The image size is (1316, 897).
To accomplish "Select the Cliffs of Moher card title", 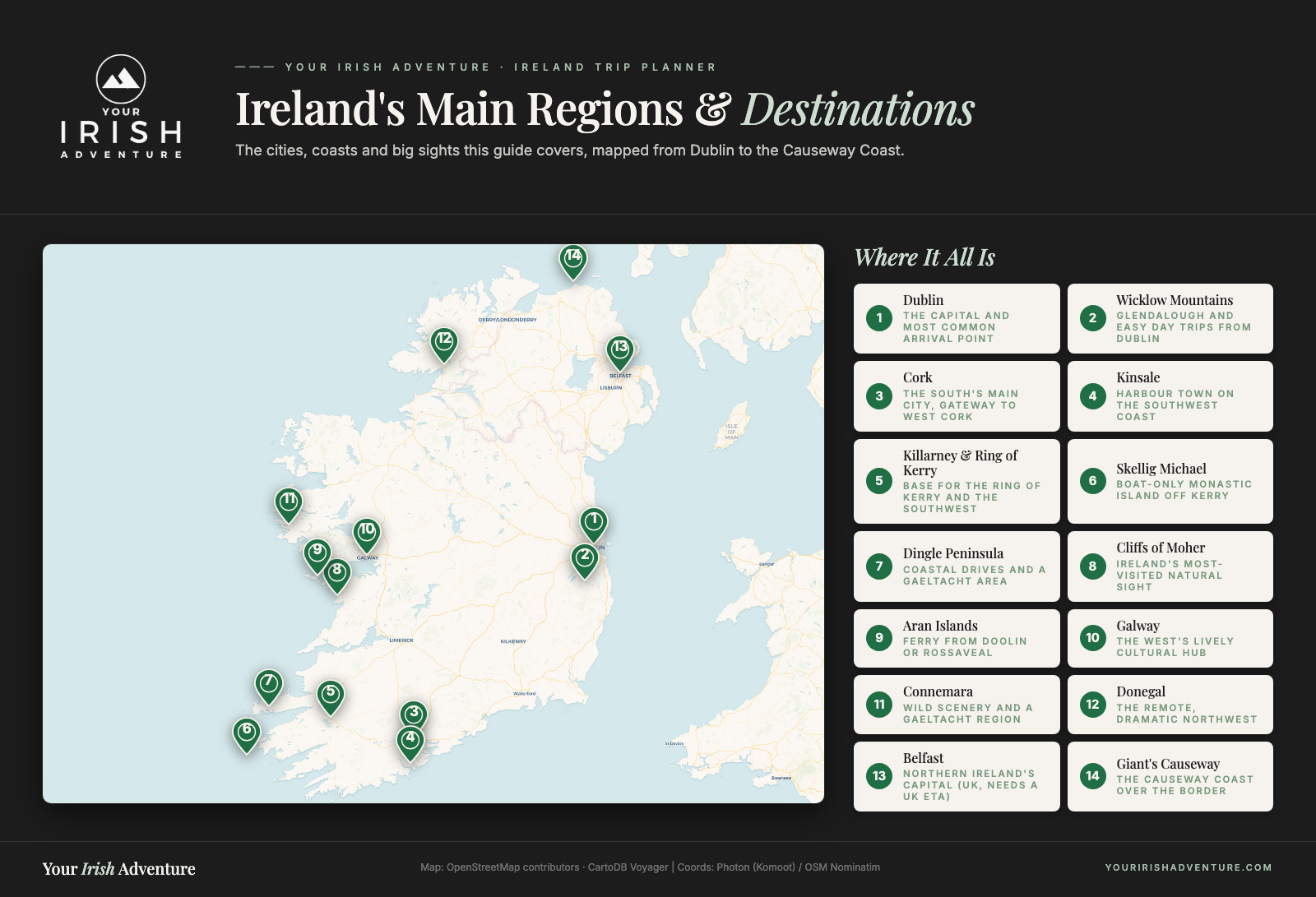I will [x=1160, y=548].
